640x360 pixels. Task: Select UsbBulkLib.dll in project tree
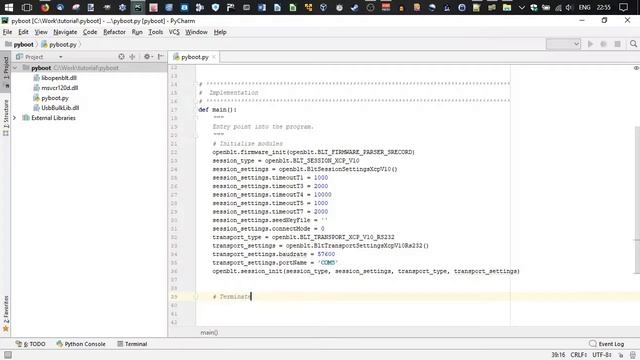pos(60,108)
